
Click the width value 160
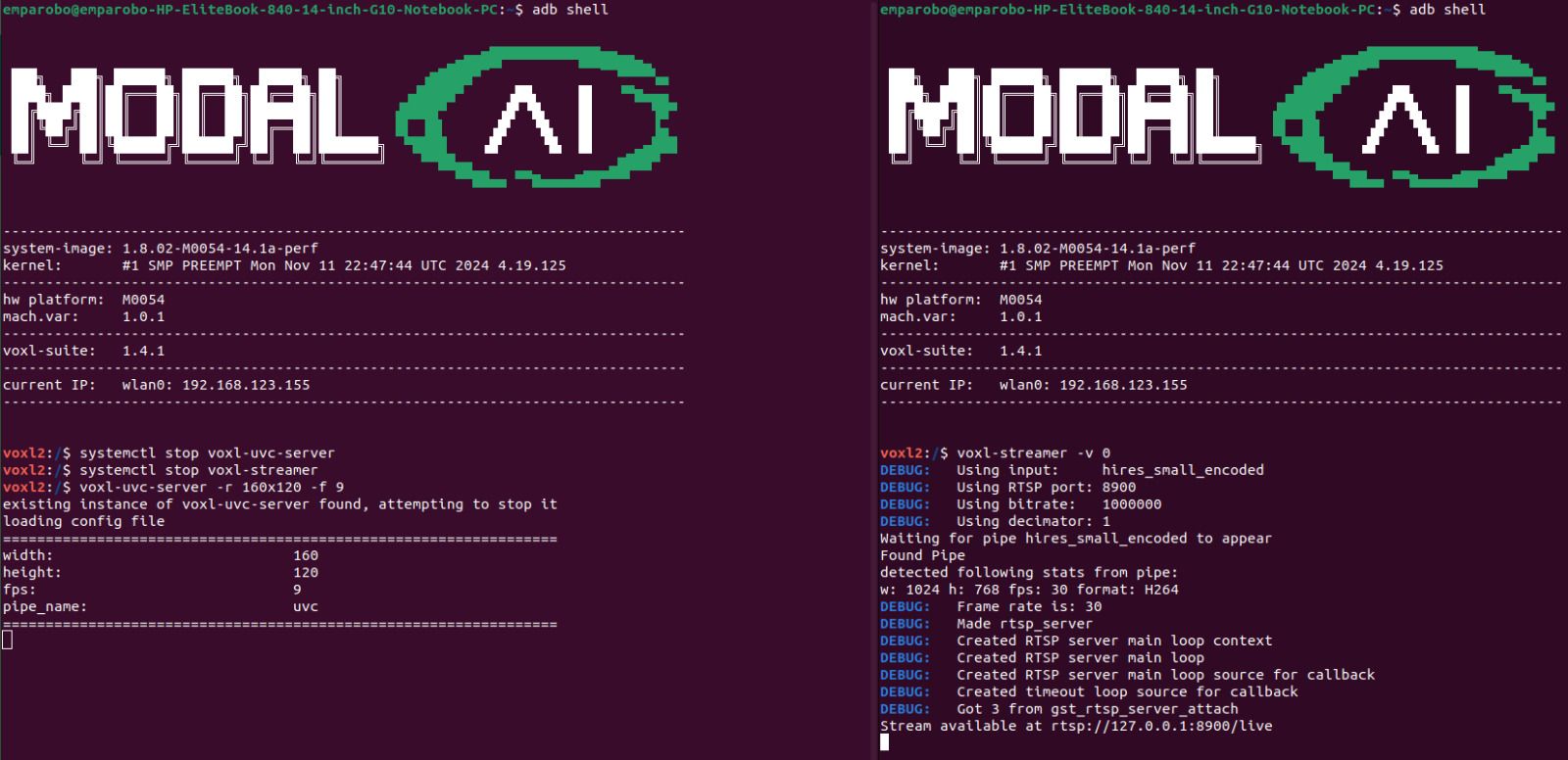(306, 555)
